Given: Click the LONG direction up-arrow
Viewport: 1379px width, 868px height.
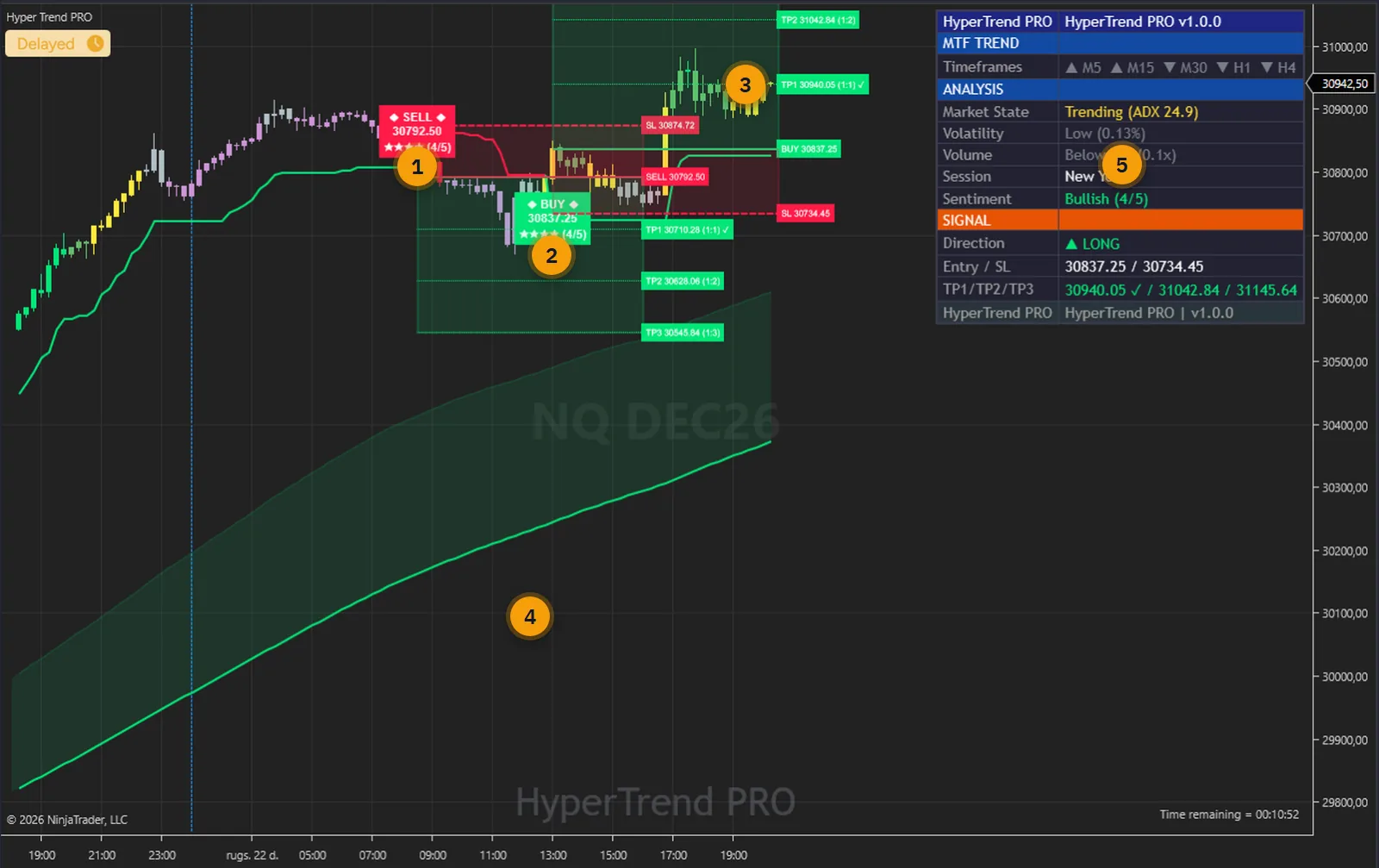Looking at the screenshot, I should point(1071,244).
